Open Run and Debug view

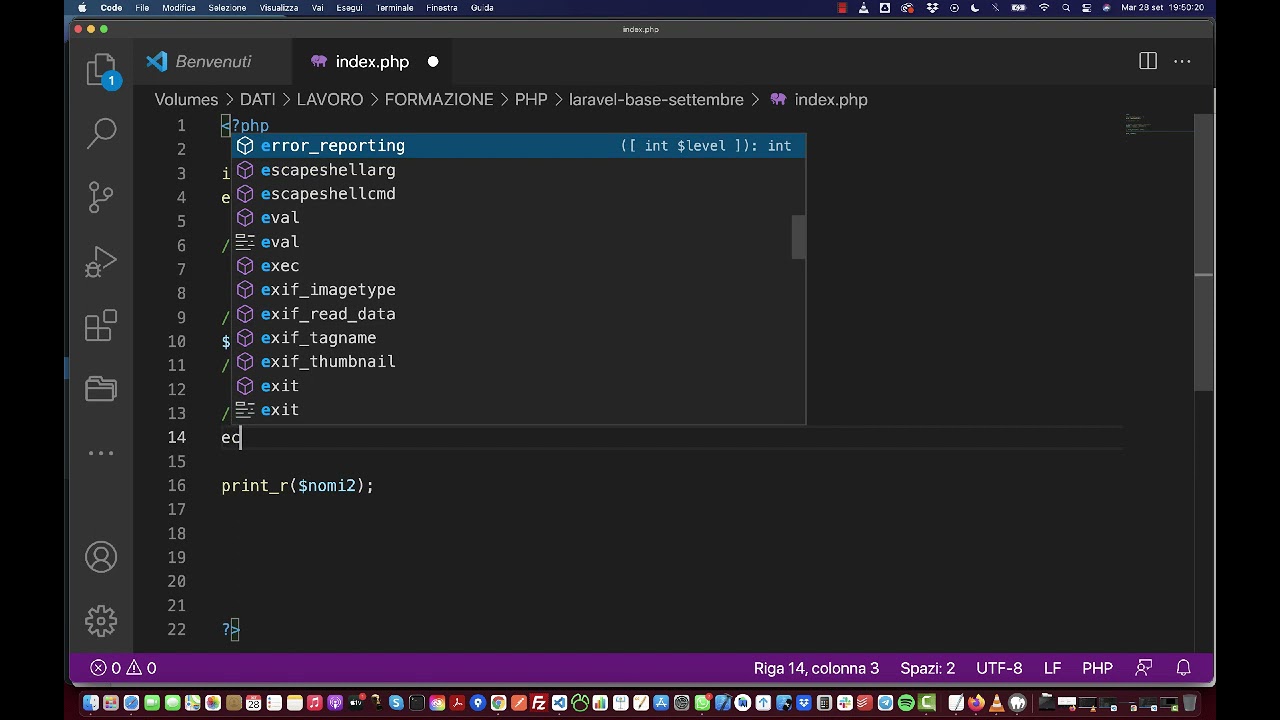click(101, 262)
